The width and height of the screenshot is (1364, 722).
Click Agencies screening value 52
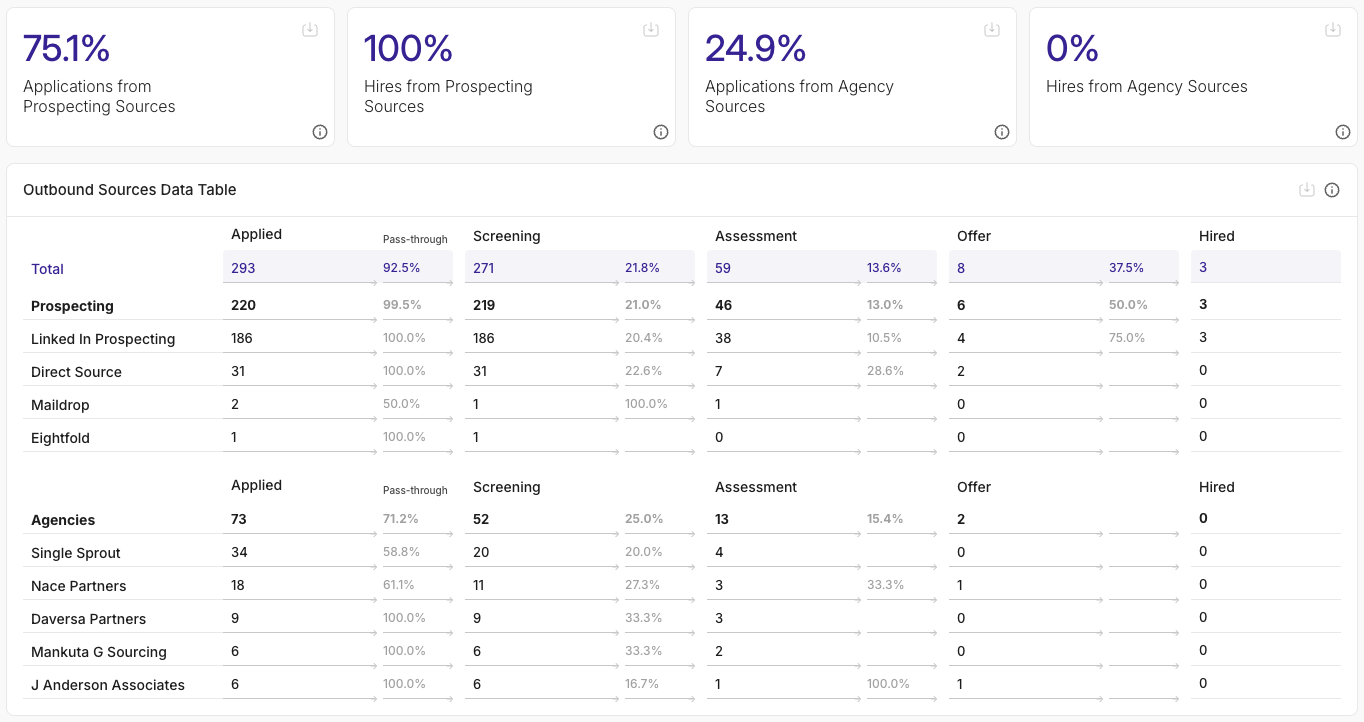click(481, 519)
